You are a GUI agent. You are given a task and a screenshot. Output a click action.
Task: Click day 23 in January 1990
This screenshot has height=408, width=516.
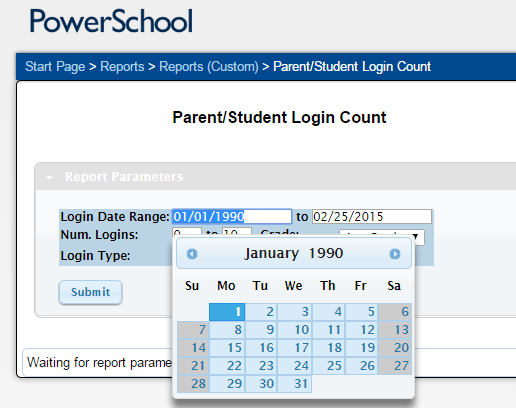(261, 366)
